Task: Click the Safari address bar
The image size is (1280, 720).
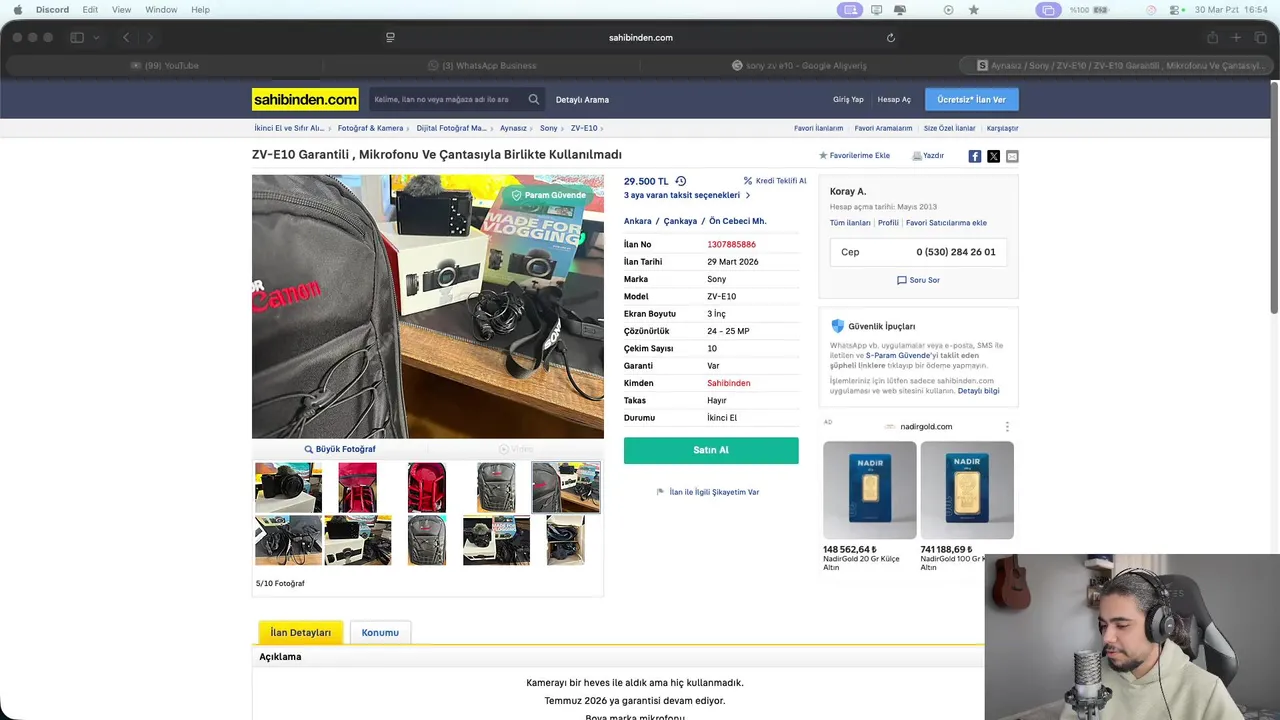Action: coord(640,38)
